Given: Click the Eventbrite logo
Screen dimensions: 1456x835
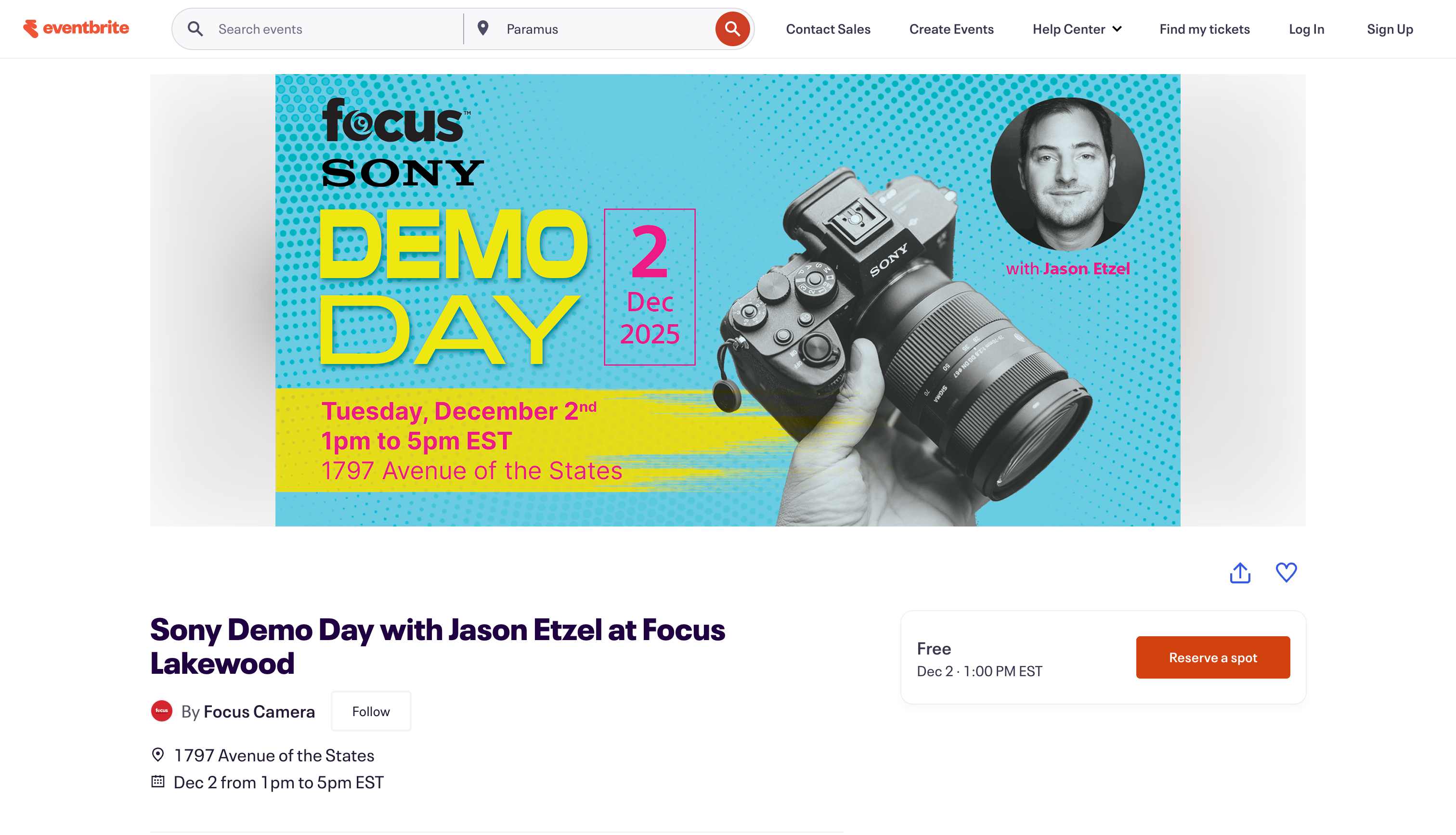Looking at the screenshot, I should click(x=76, y=28).
